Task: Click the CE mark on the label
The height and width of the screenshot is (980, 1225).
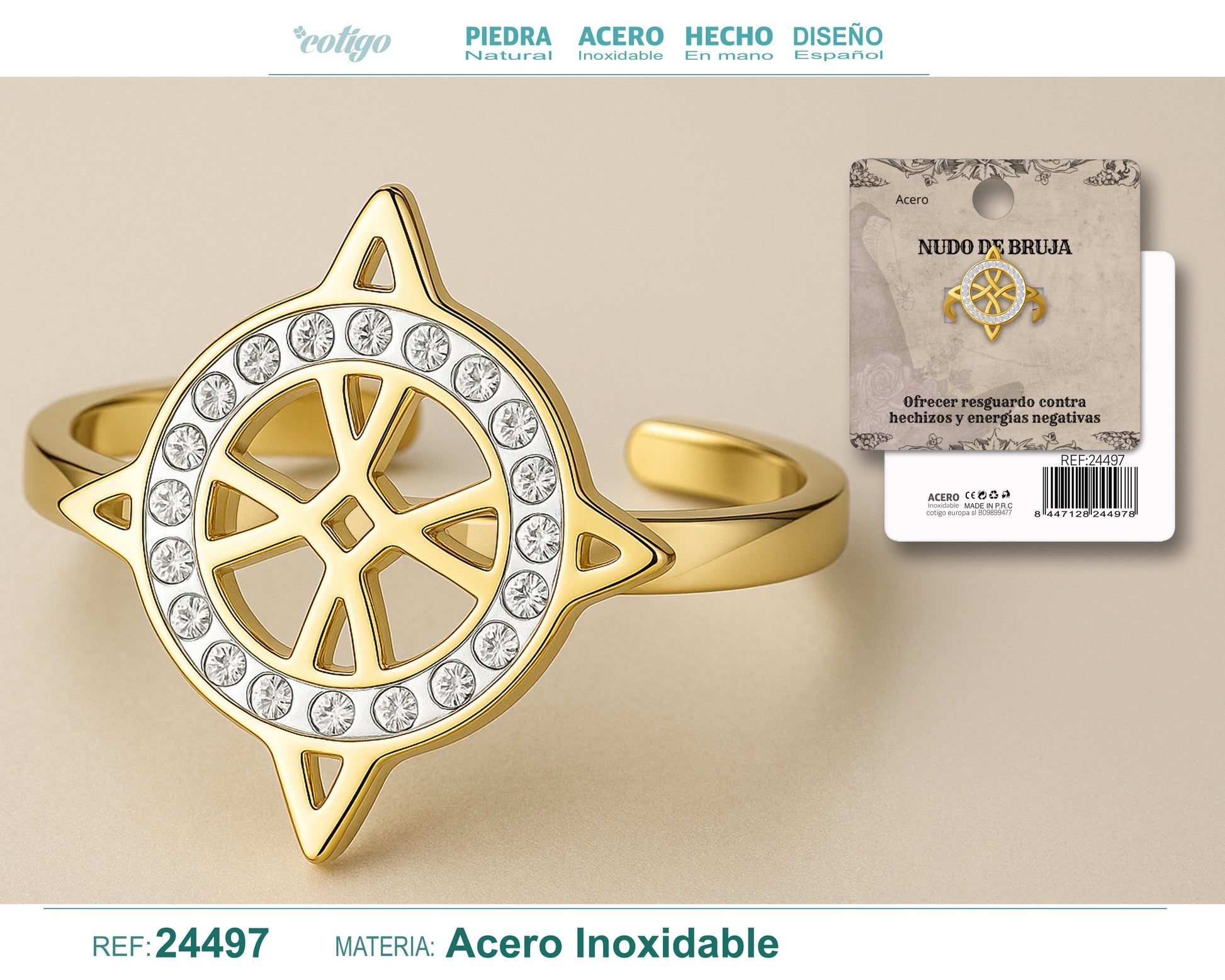Action: tap(970, 495)
